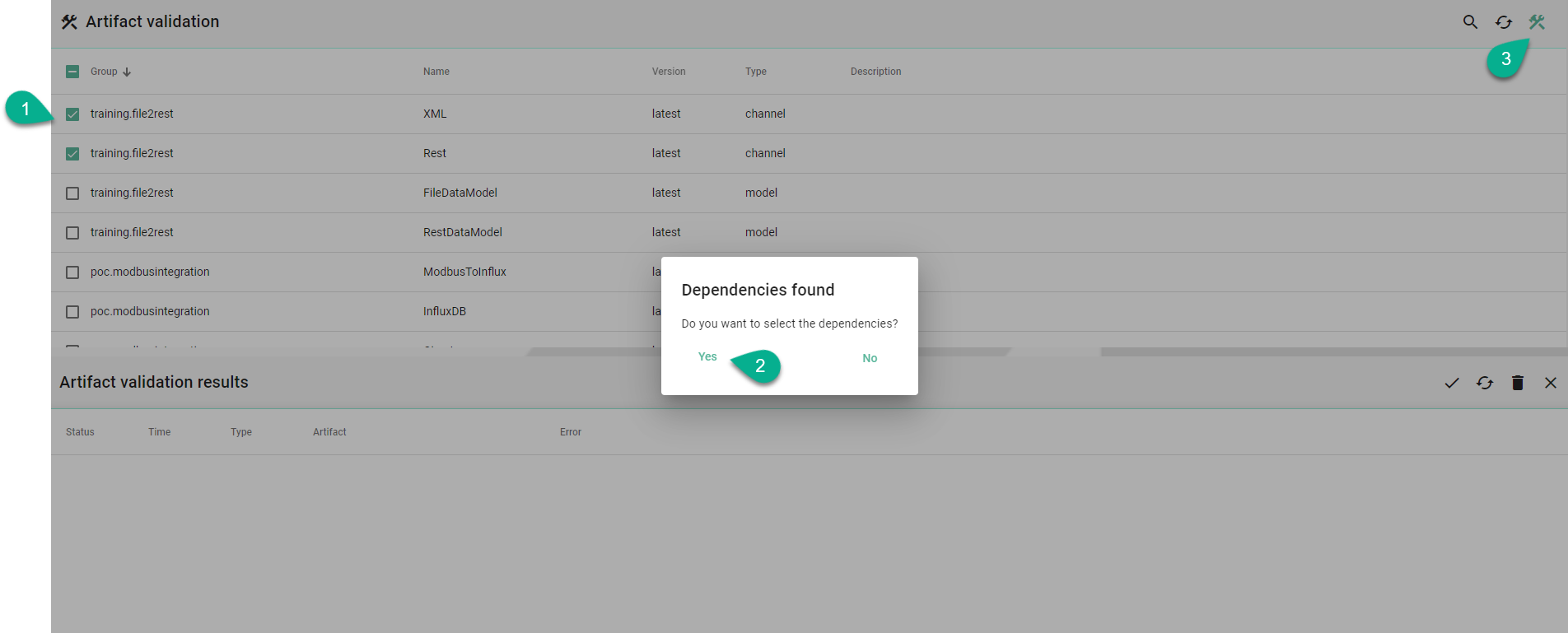Sort artifacts by Type column
This screenshot has width=1568, height=633.
click(x=755, y=72)
